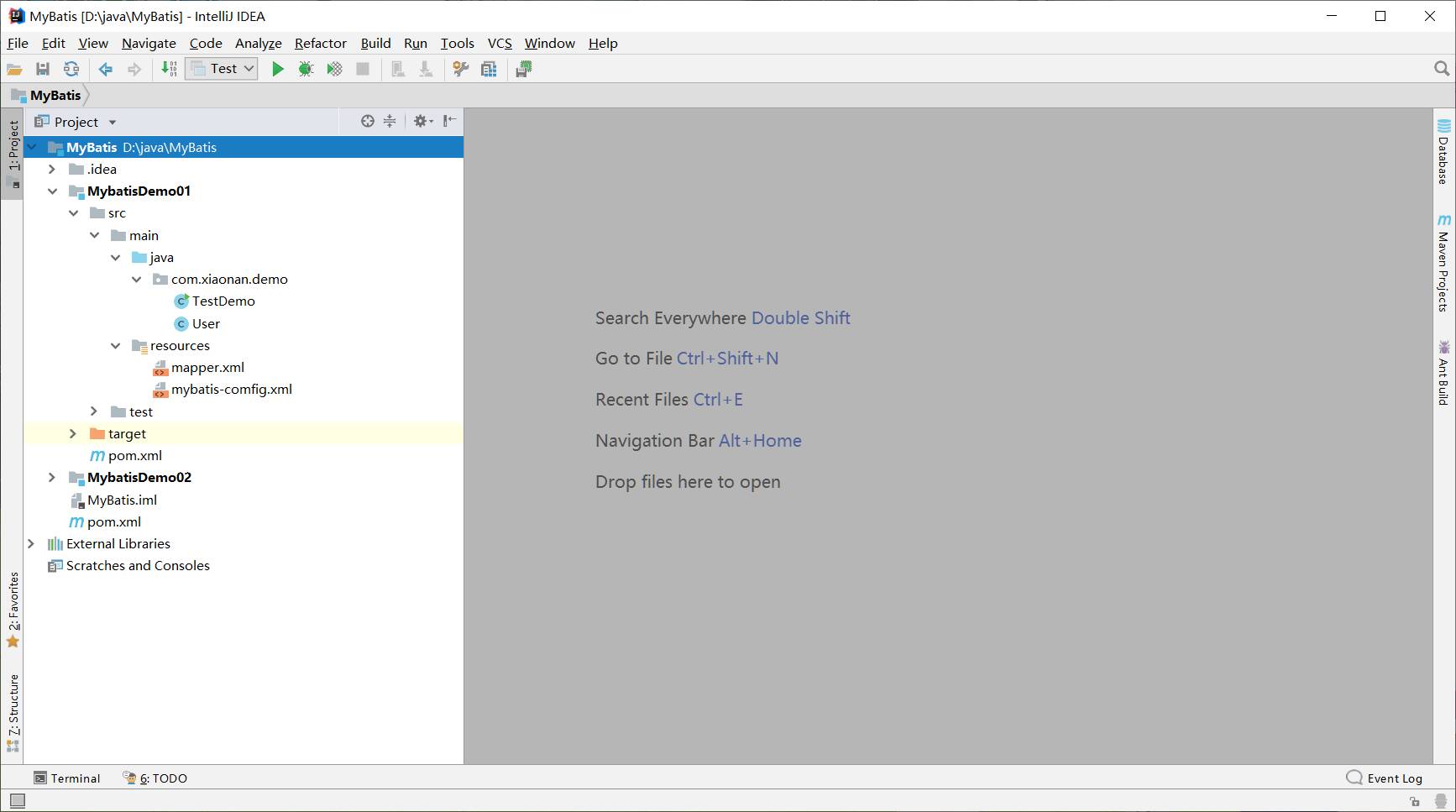Expand the target folder
The width and height of the screenshot is (1456, 812).
click(73, 433)
